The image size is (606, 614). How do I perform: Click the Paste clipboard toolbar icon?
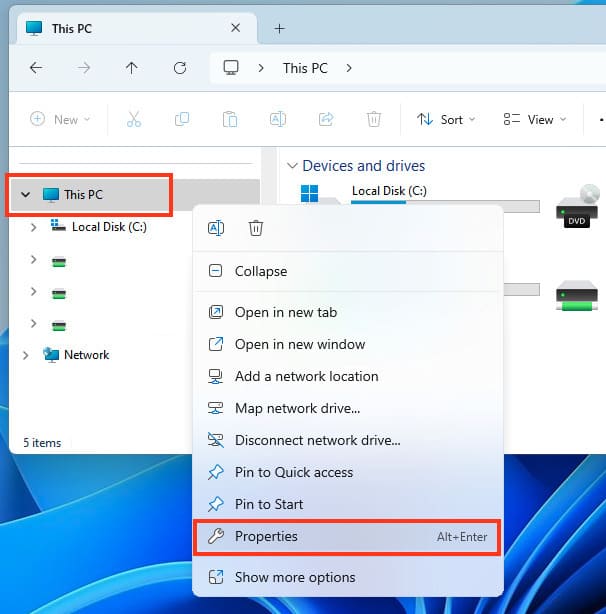[x=230, y=119]
